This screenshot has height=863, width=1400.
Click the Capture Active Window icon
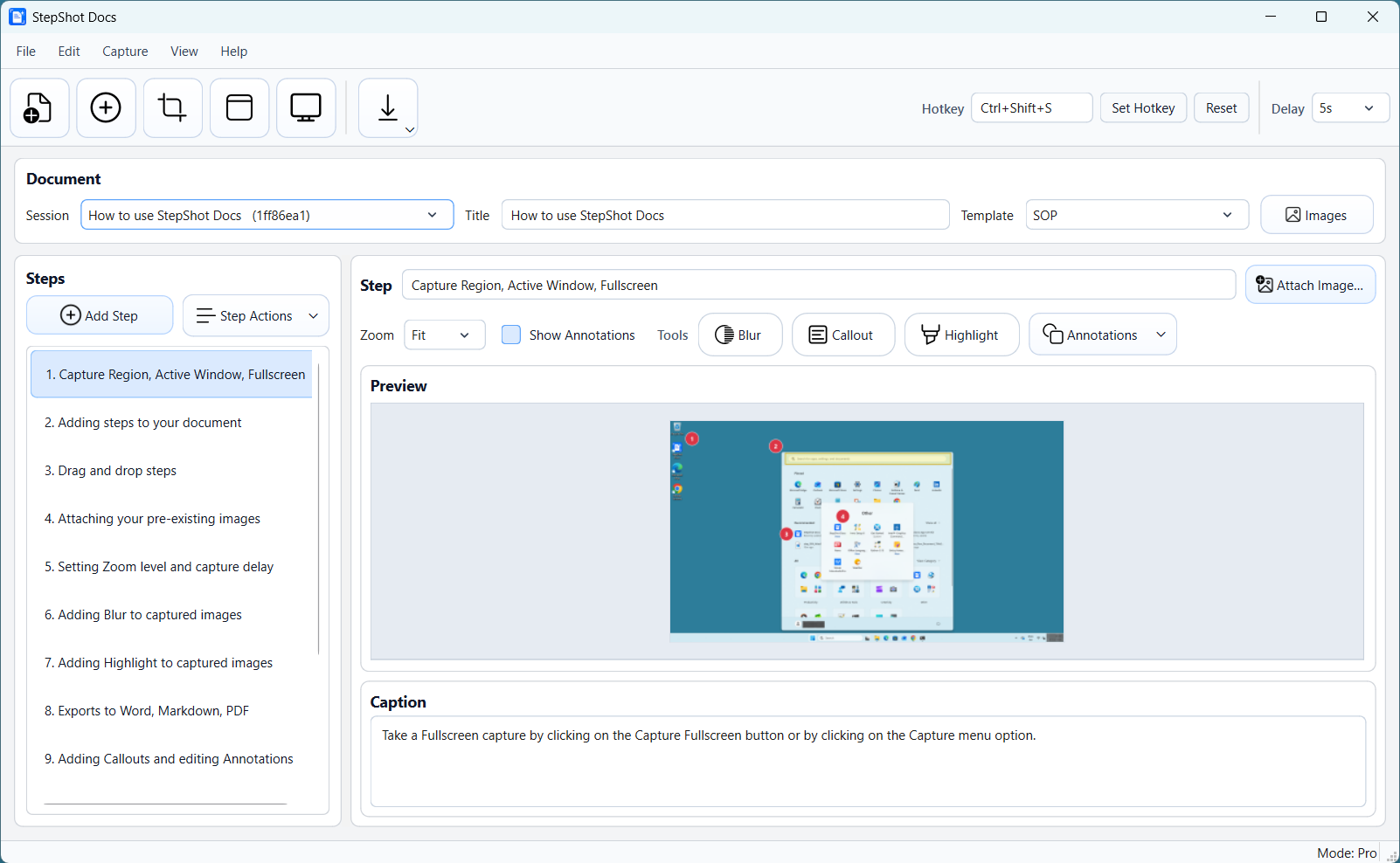tap(239, 108)
